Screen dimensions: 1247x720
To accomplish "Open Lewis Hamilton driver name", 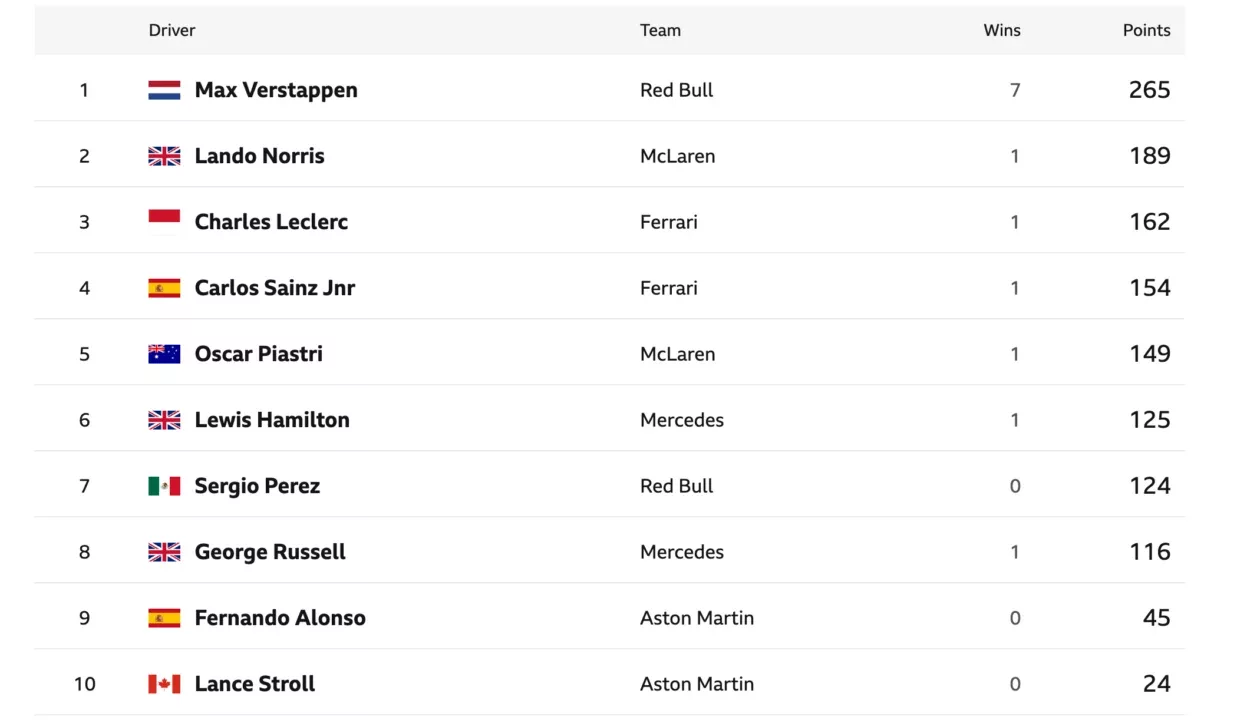I will [272, 420].
